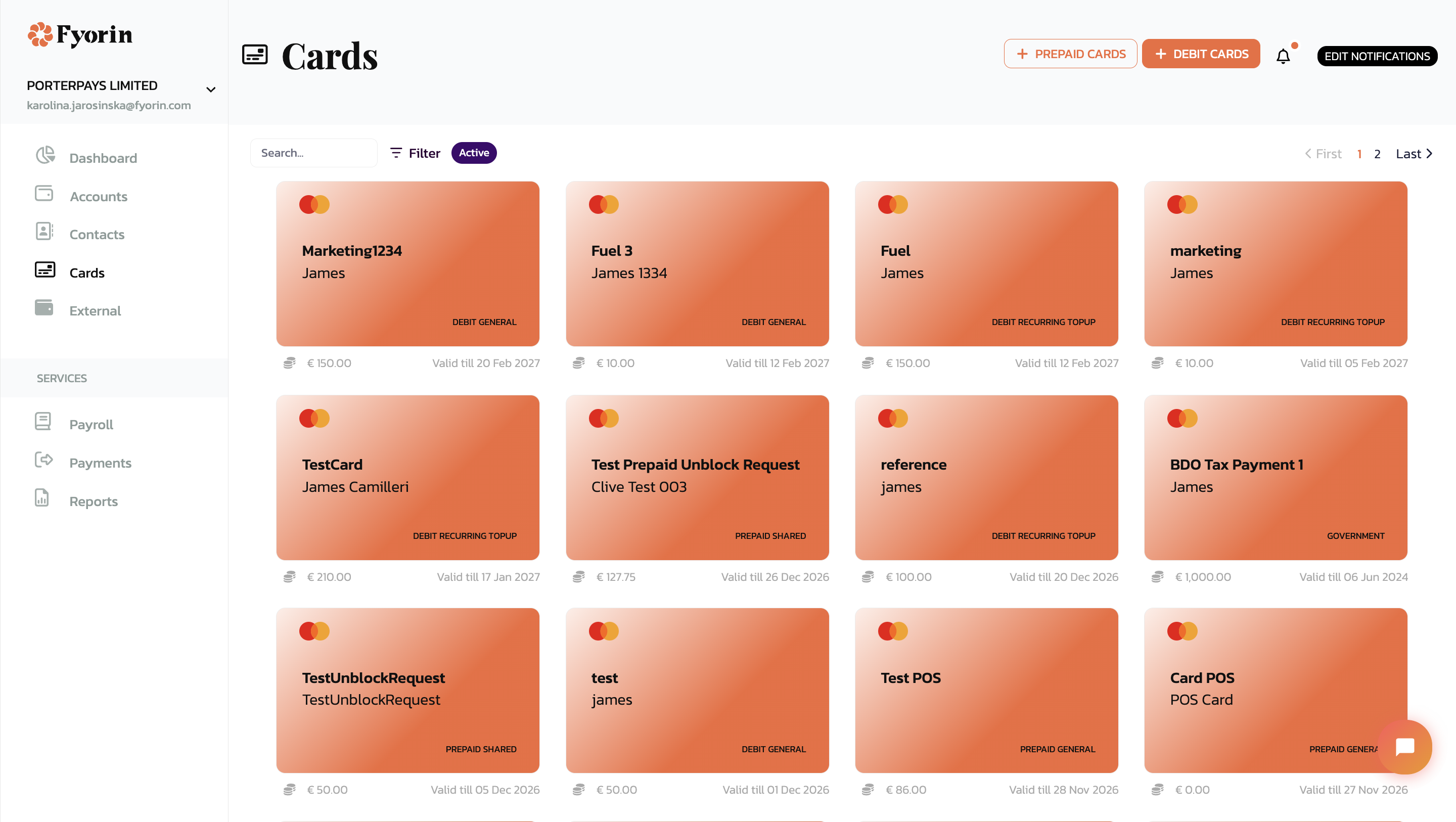Click the Cards sidebar icon
The height and width of the screenshot is (822, 1456).
(x=44, y=271)
